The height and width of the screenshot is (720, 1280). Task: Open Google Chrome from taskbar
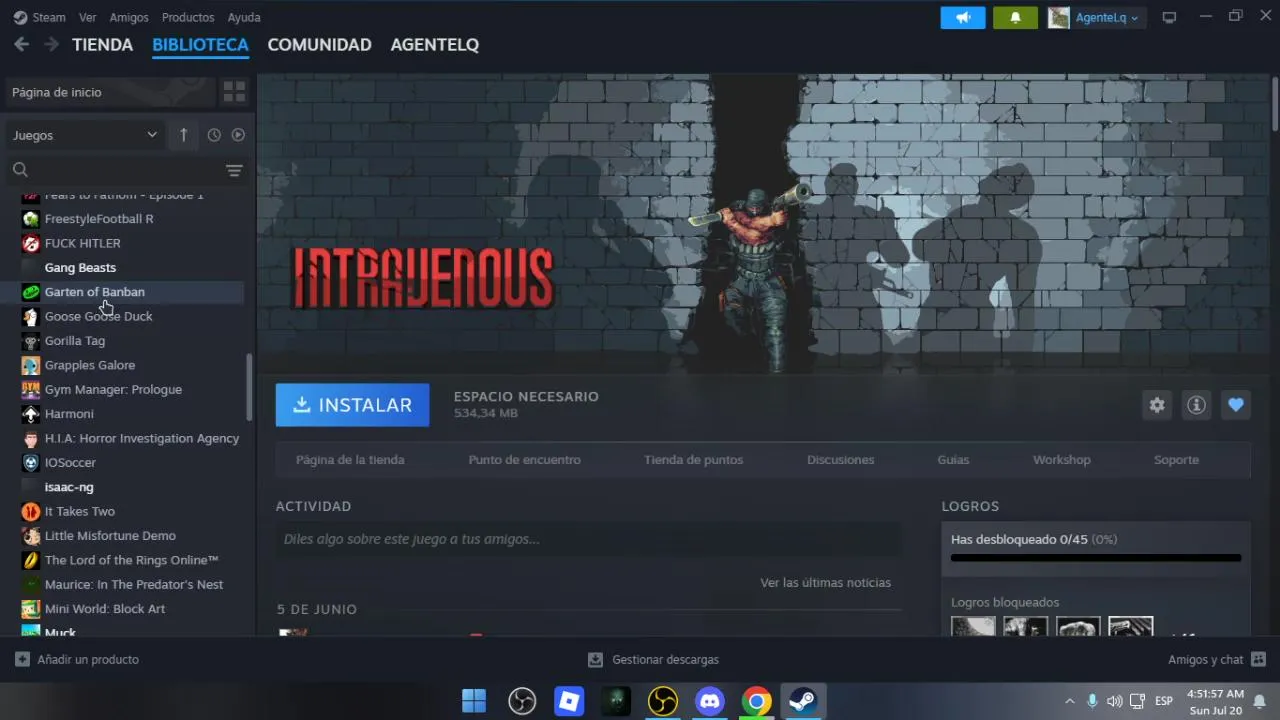coord(757,701)
